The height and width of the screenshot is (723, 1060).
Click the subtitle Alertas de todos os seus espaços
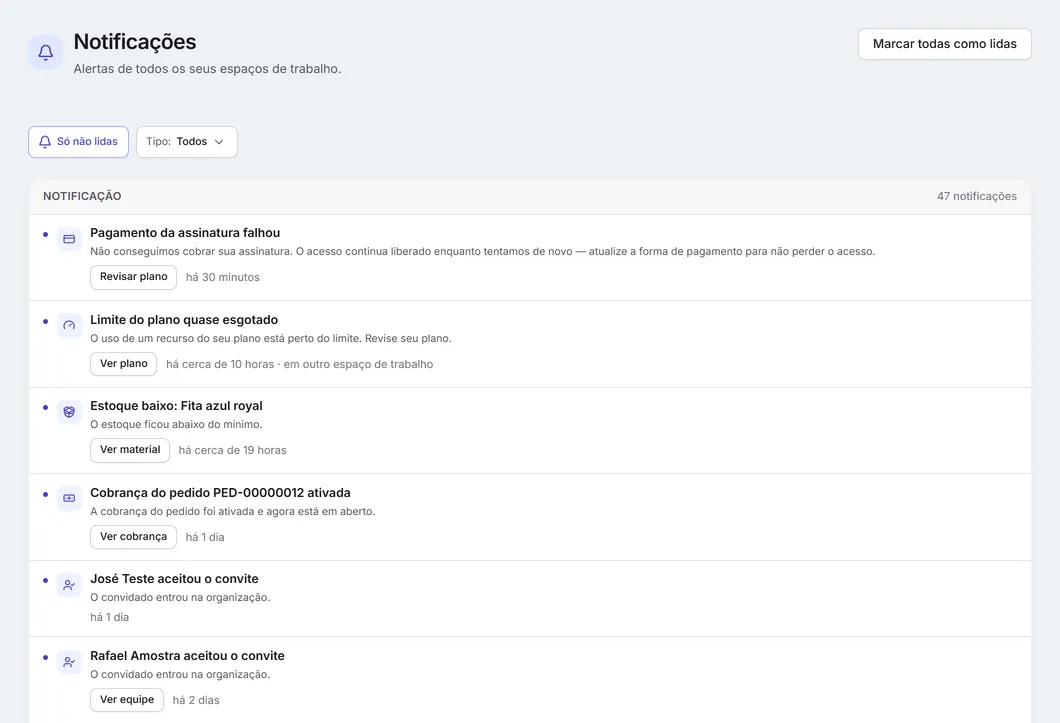[x=207, y=69]
